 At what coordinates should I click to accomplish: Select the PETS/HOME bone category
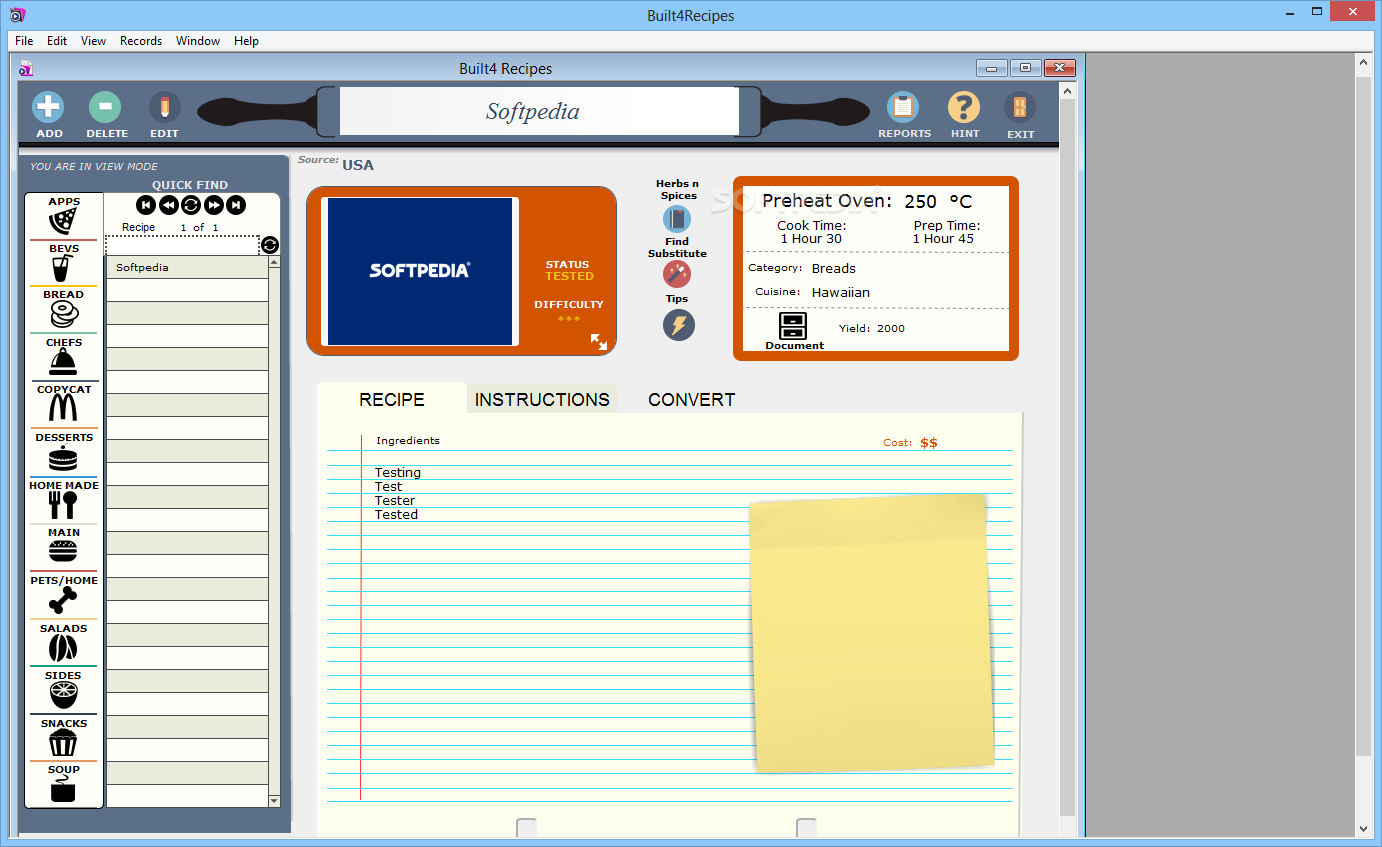click(x=64, y=600)
